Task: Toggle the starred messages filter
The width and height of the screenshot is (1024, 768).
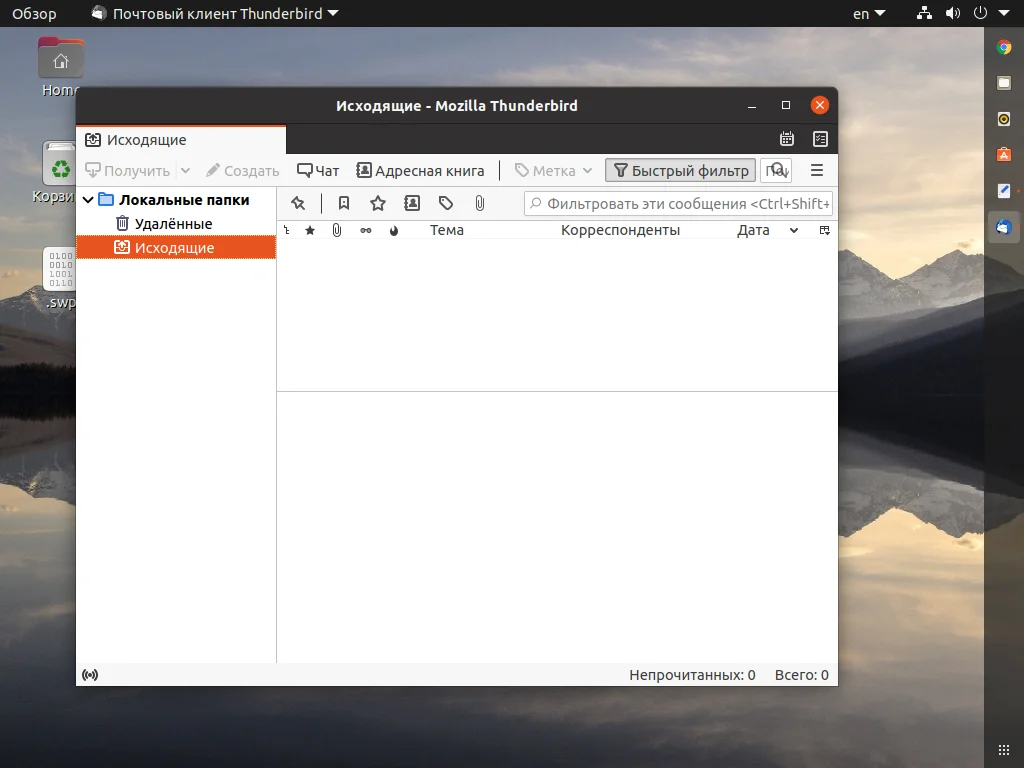Action: 378,203
